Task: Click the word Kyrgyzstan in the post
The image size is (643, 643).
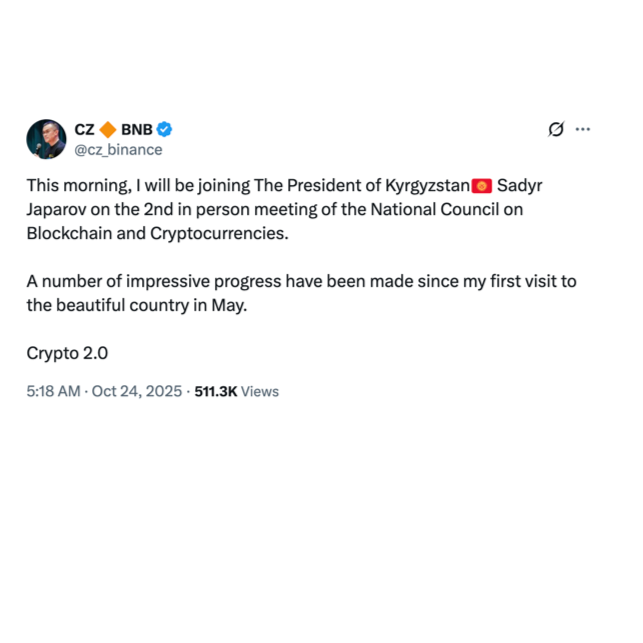Action: tap(427, 187)
